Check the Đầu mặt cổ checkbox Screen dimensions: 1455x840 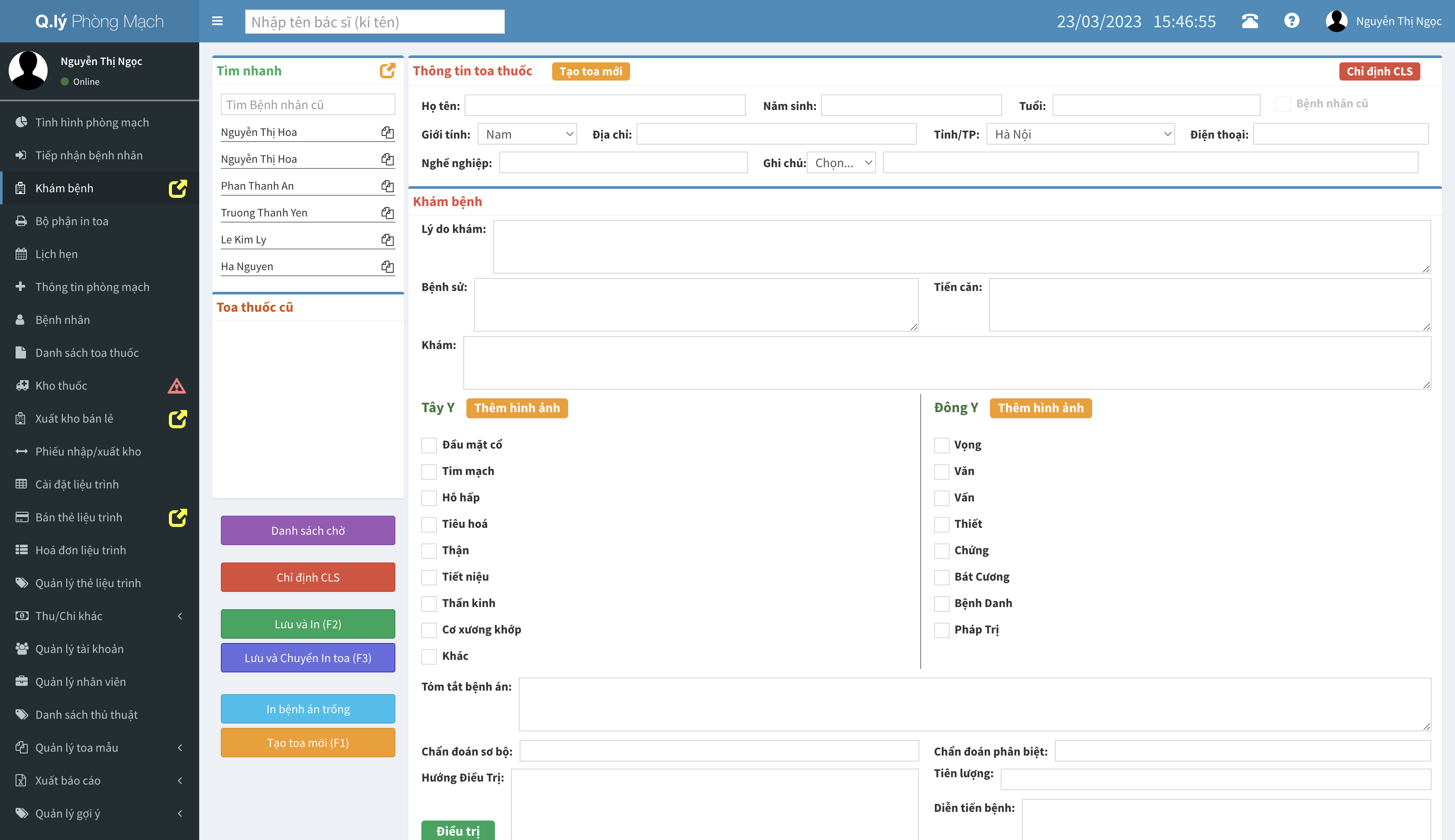[429, 445]
